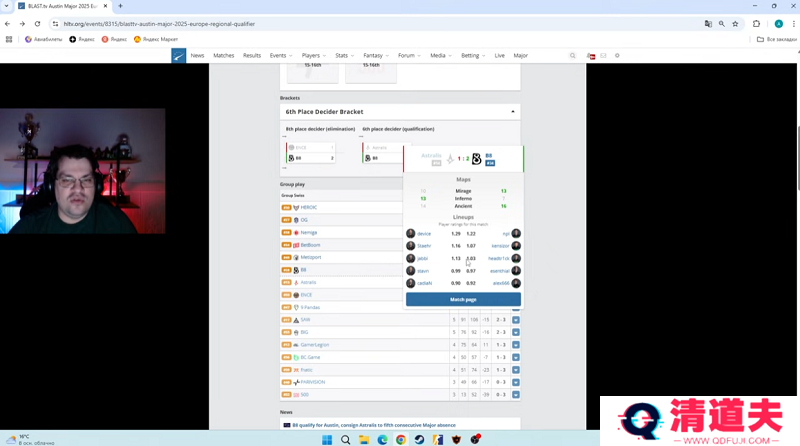The height and width of the screenshot is (446, 800).
Task: Open the browser extensions puzzle icon
Action: (x=756, y=23)
